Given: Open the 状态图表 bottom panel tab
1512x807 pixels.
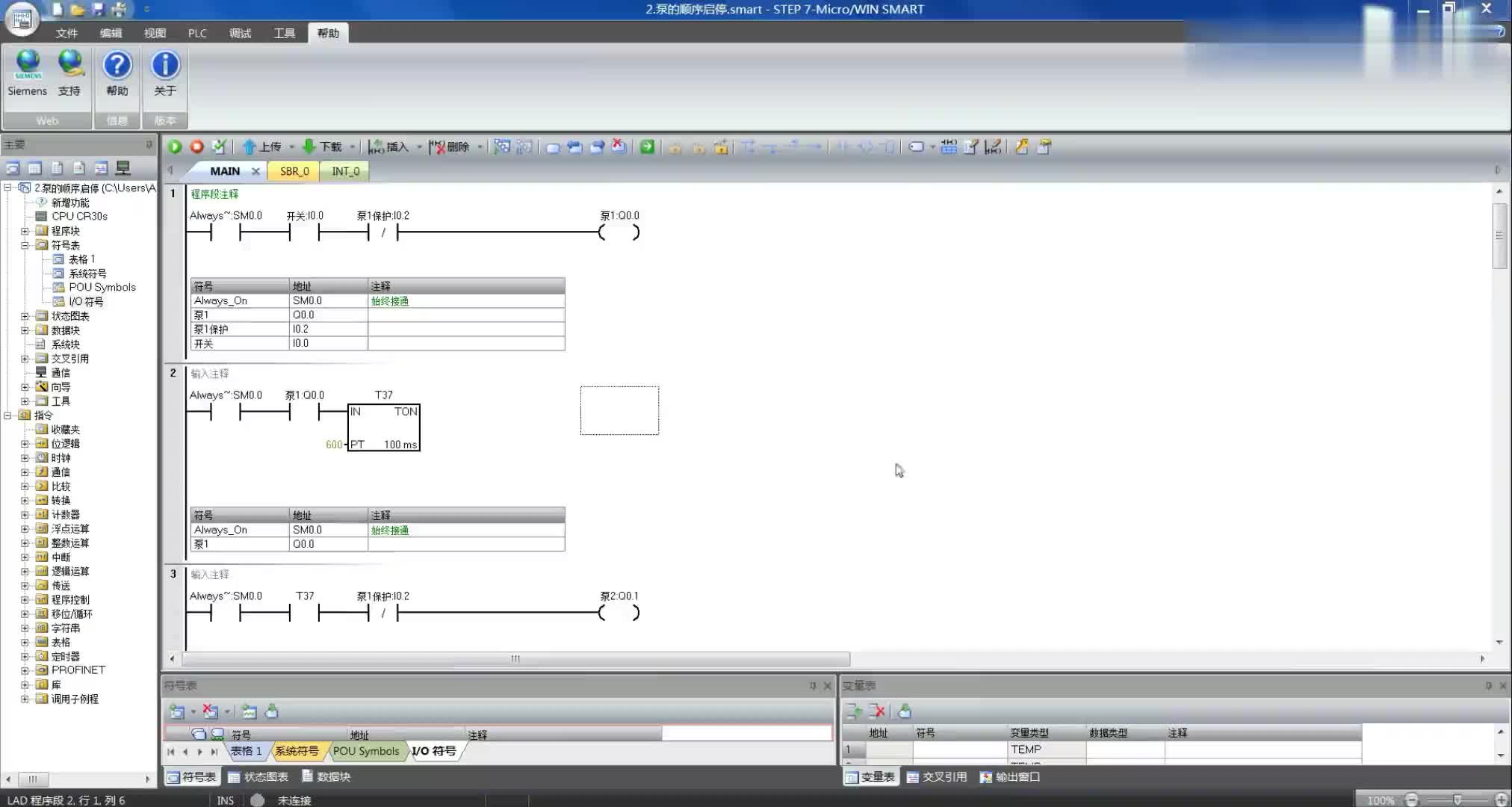Looking at the screenshot, I should coord(258,777).
